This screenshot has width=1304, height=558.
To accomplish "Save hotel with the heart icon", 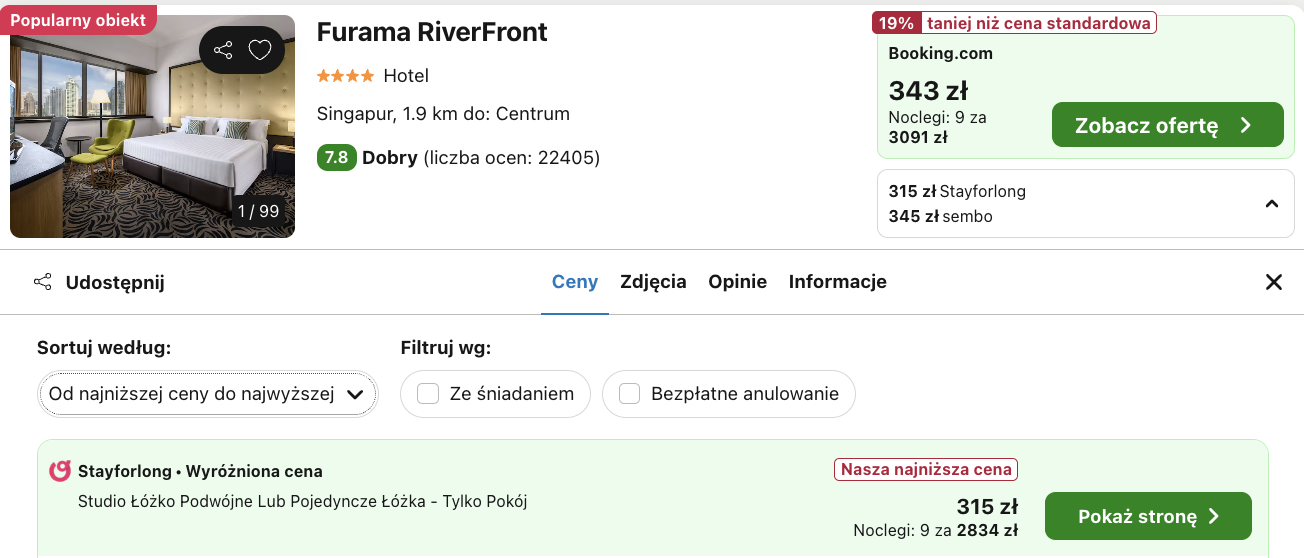I will (x=260, y=50).
